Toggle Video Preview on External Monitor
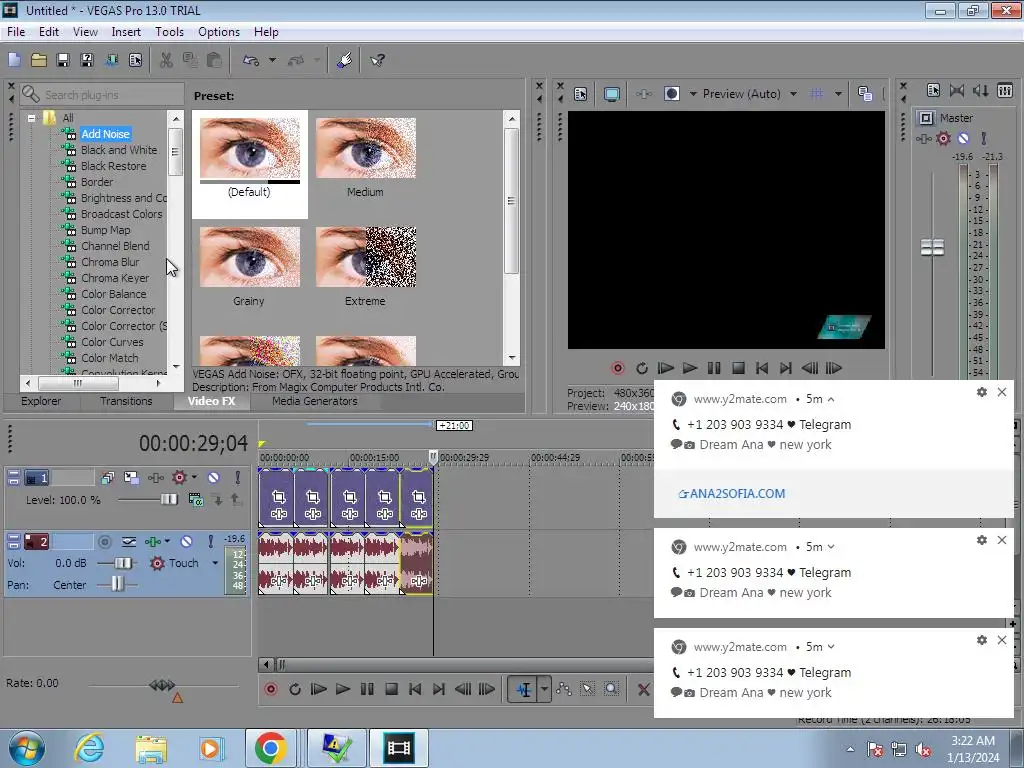 611,94
